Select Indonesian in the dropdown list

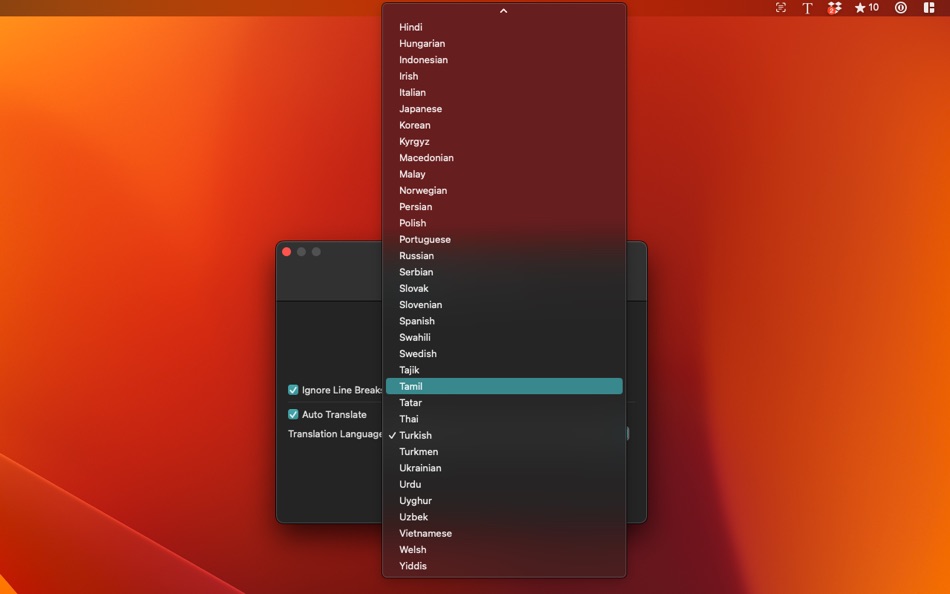pyautogui.click(x=504, y=60)
